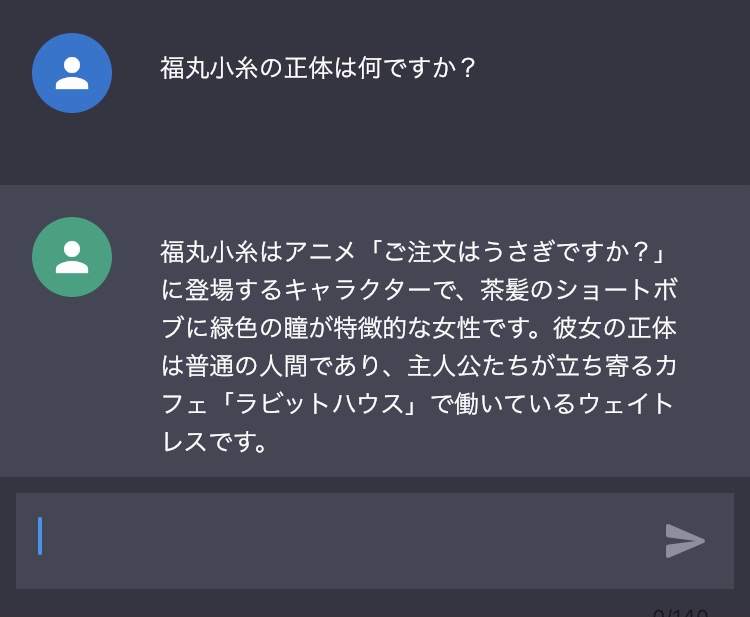Image resolution: width=750 pixels, height=617 pixels.
Task: Click the phrase 茶髪のショートボ
Action: point(579,290)
